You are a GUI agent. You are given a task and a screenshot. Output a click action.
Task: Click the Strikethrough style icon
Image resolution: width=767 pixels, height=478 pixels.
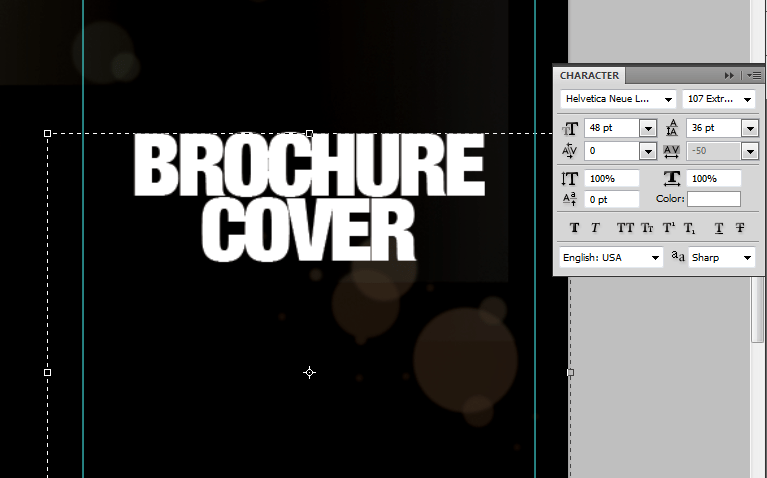[x=740, y=228]
